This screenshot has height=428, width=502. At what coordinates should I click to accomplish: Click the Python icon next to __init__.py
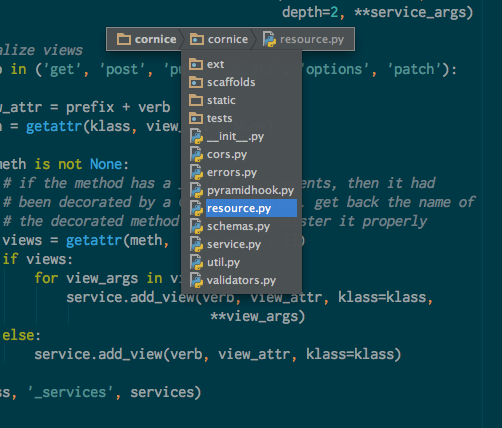(x=196, y=136)
